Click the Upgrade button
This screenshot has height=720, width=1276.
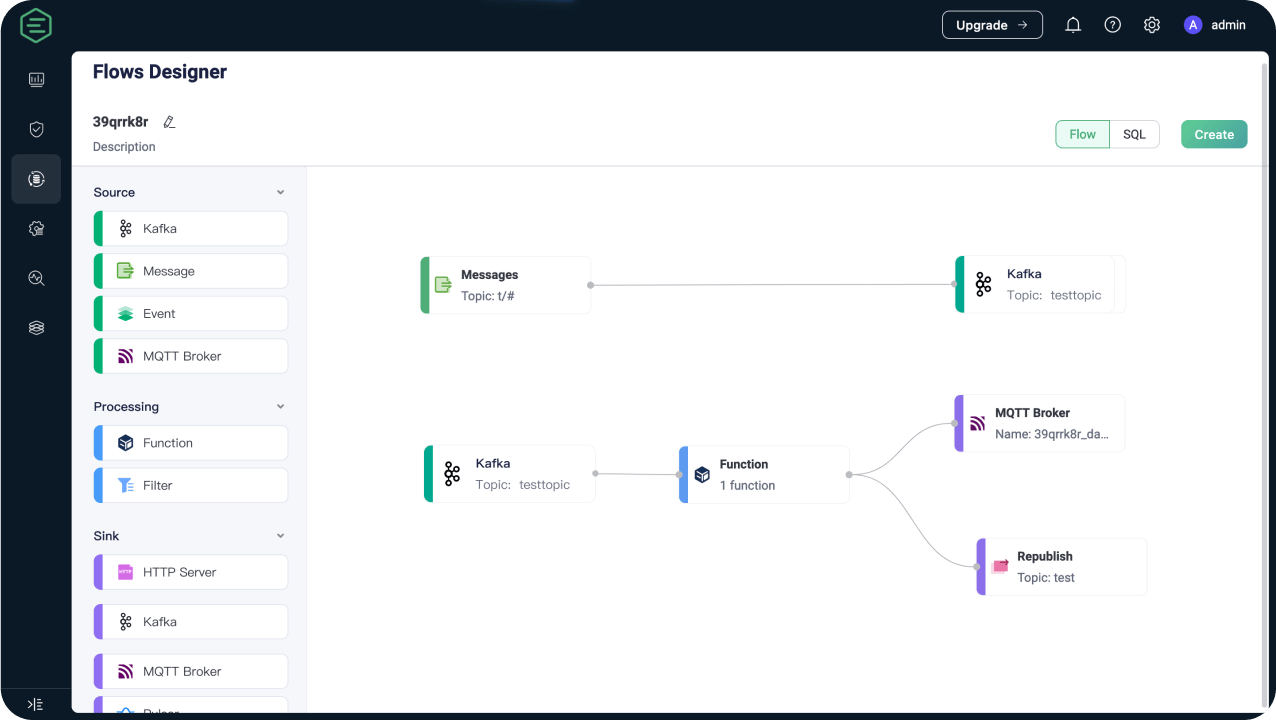click(991, 25)
